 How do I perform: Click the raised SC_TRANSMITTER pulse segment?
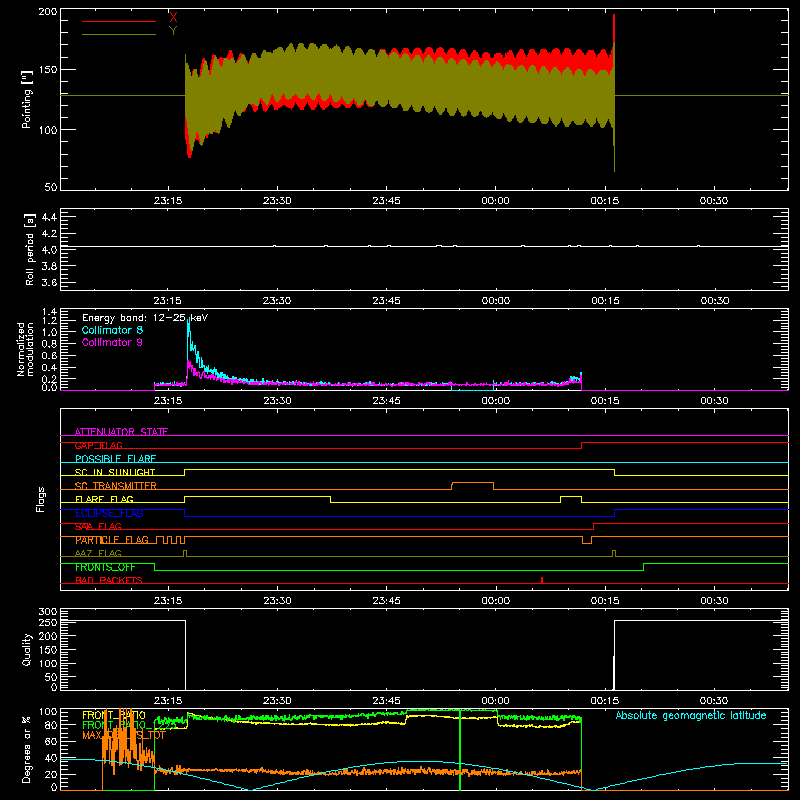[472, 483]
